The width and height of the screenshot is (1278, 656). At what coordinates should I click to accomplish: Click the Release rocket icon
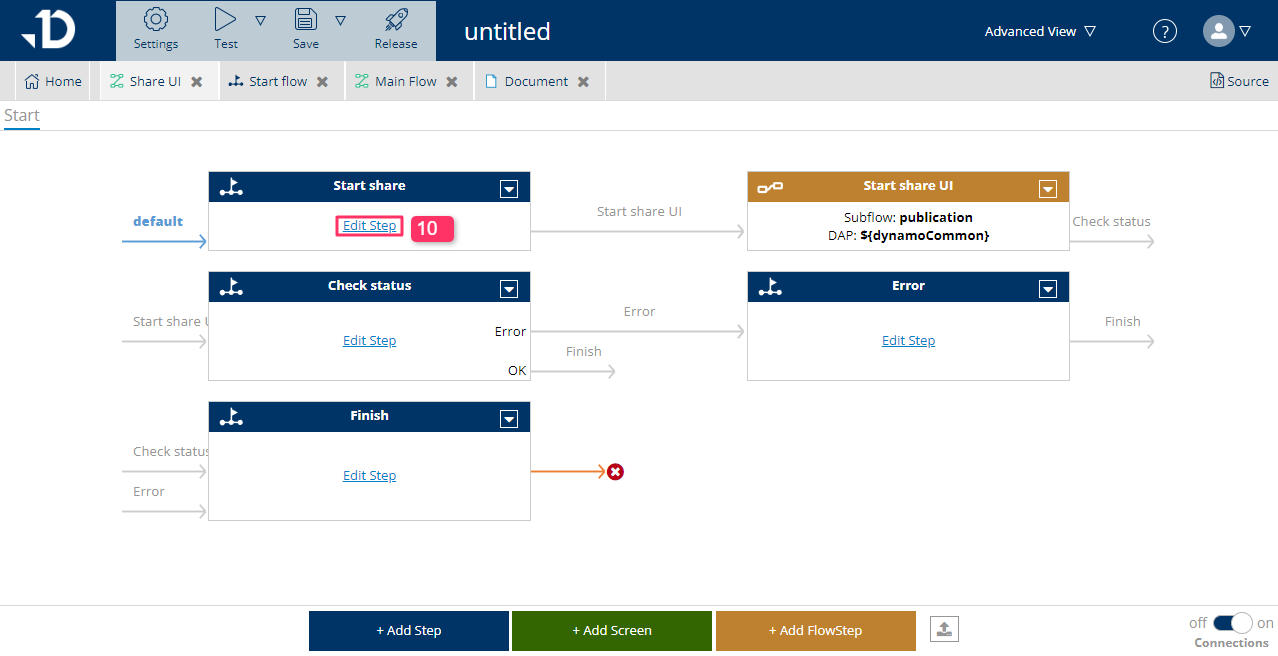(396, 20)
